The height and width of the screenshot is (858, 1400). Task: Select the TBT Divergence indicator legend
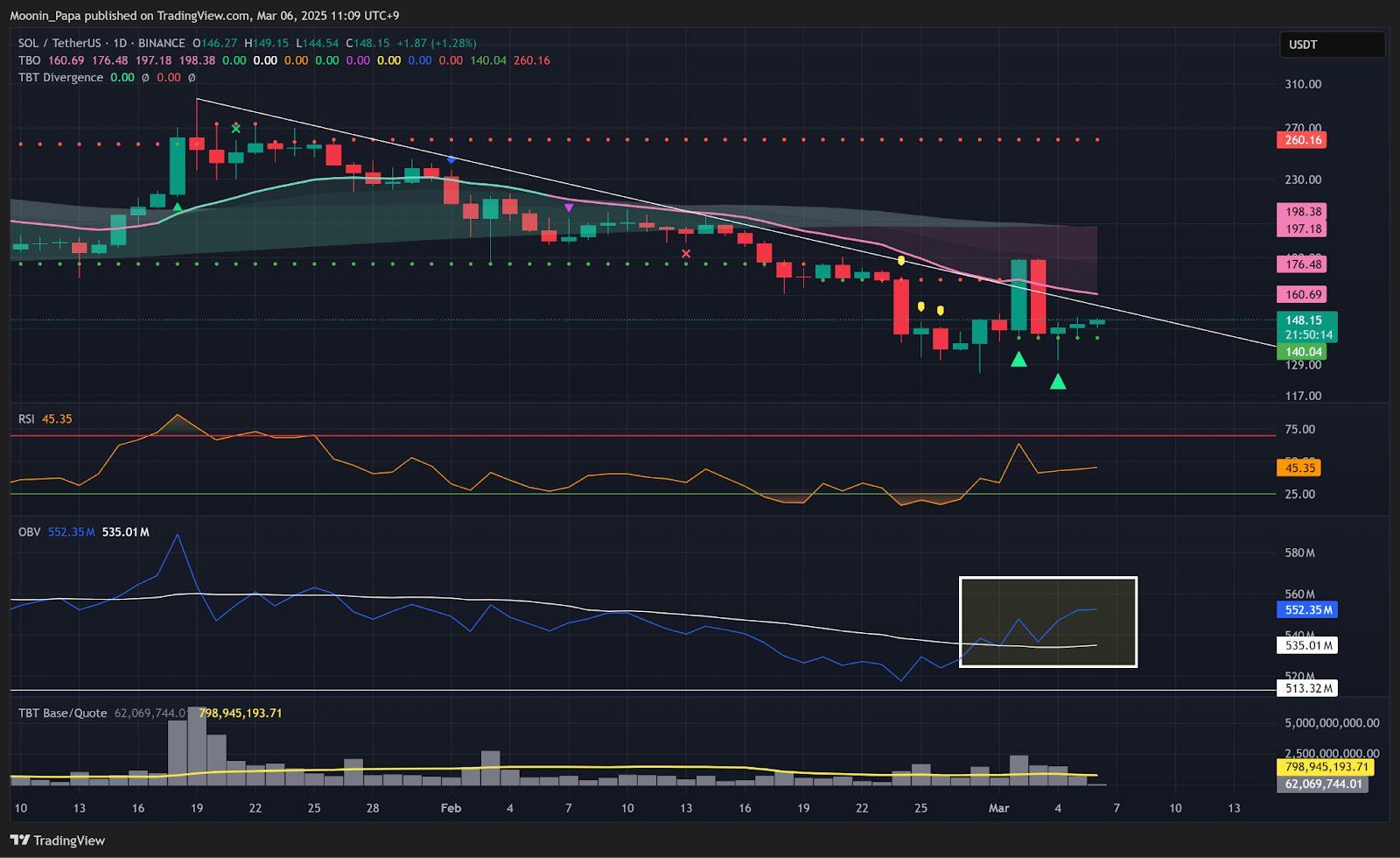coord(60,77)
